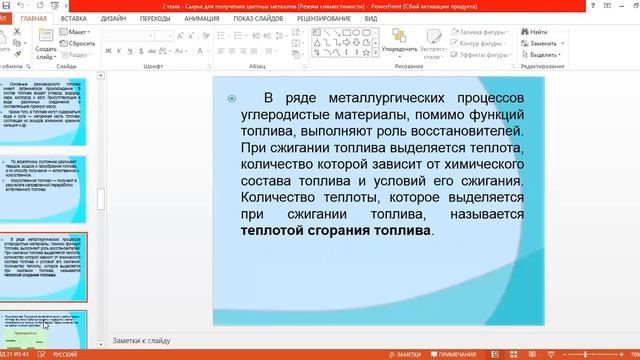
Task: Center text in paragraph group
Action: (x=232, y=51)
